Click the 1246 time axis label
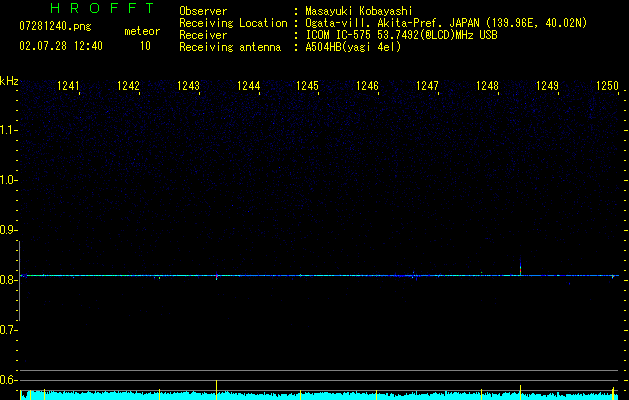The height and width of the screenshot is (400, 629). point(368,86)
